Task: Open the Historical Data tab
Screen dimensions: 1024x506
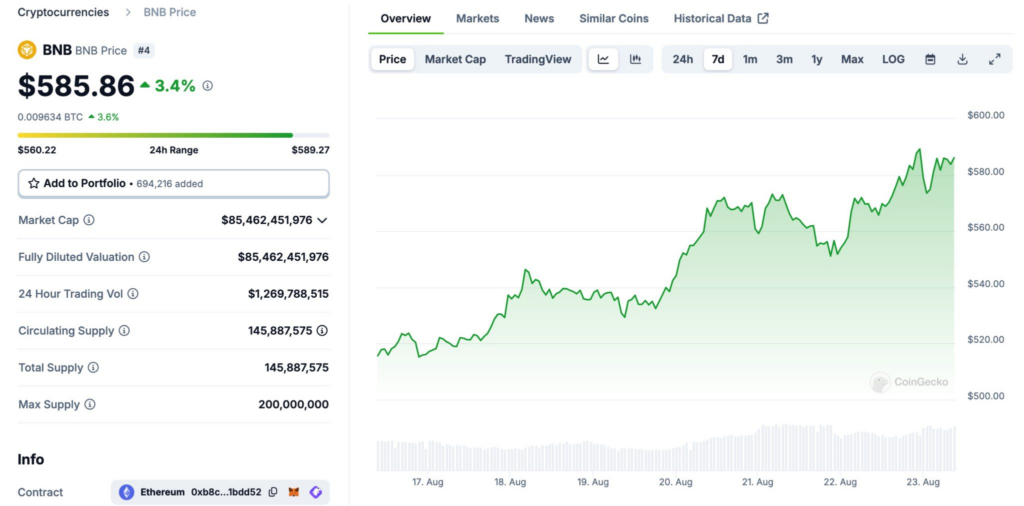Action: coord(721,18)
